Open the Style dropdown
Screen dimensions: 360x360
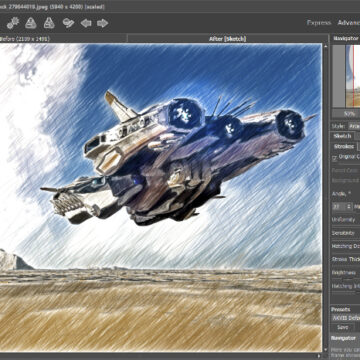coord(354,126)
